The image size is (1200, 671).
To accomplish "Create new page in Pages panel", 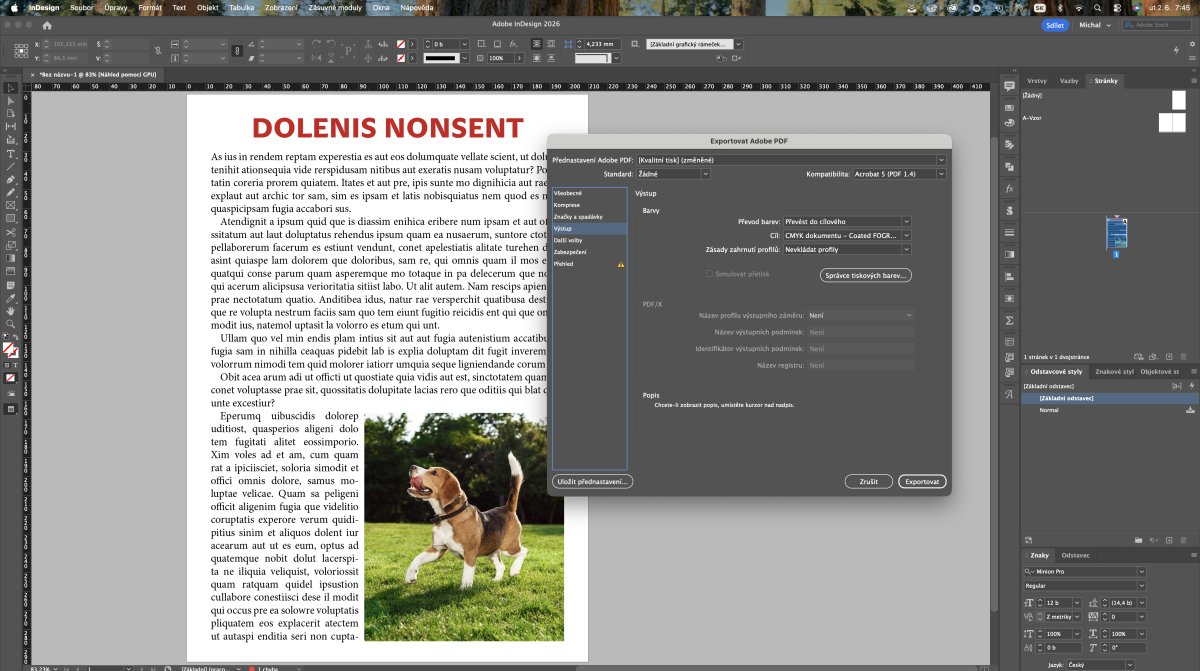I will point(1168,357).
